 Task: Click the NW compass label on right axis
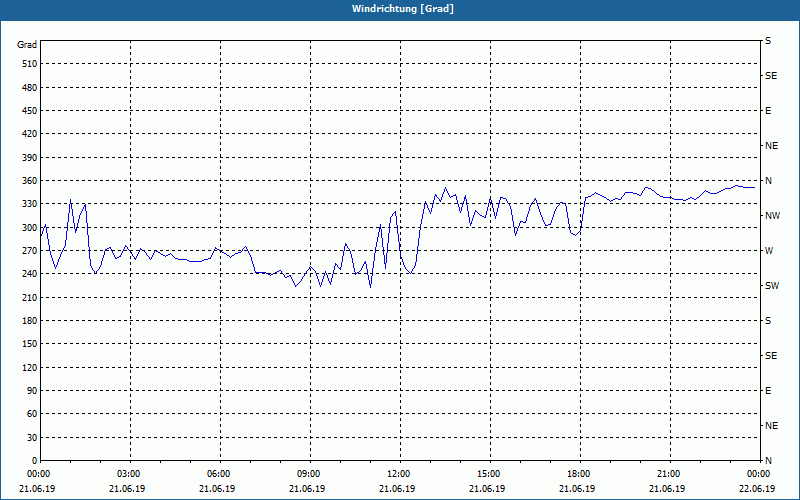point(772,216)
